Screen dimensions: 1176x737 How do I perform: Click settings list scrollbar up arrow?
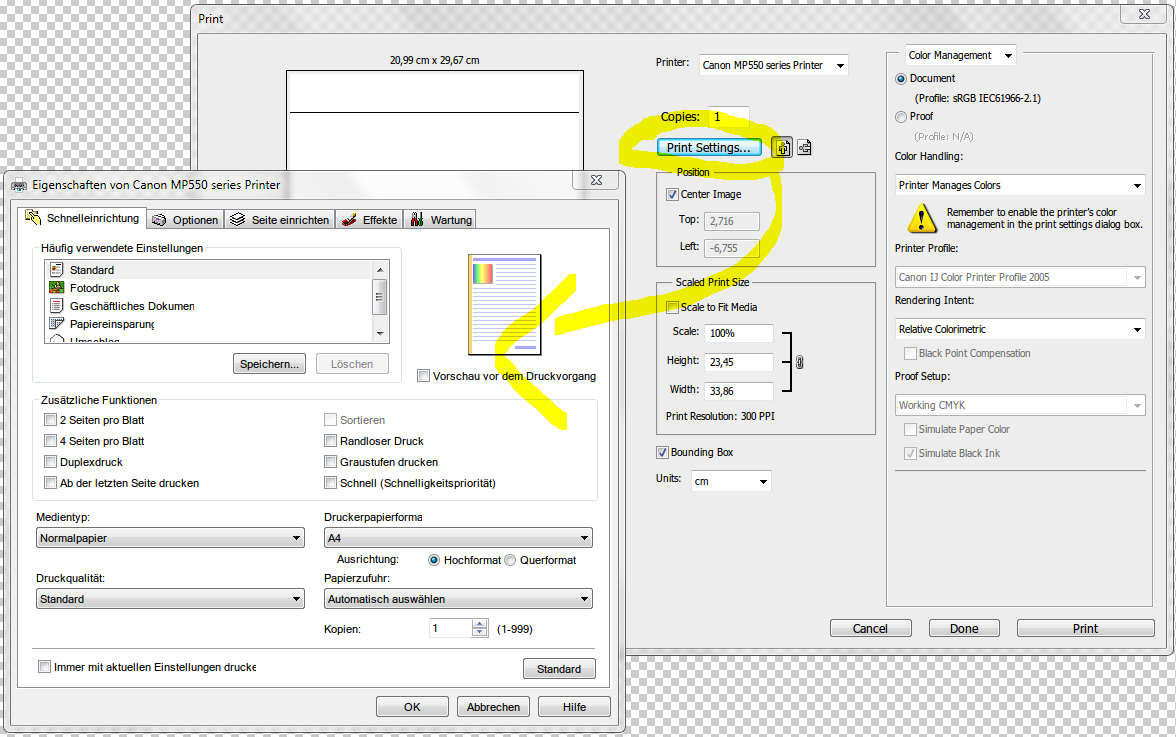pos(380,269)
